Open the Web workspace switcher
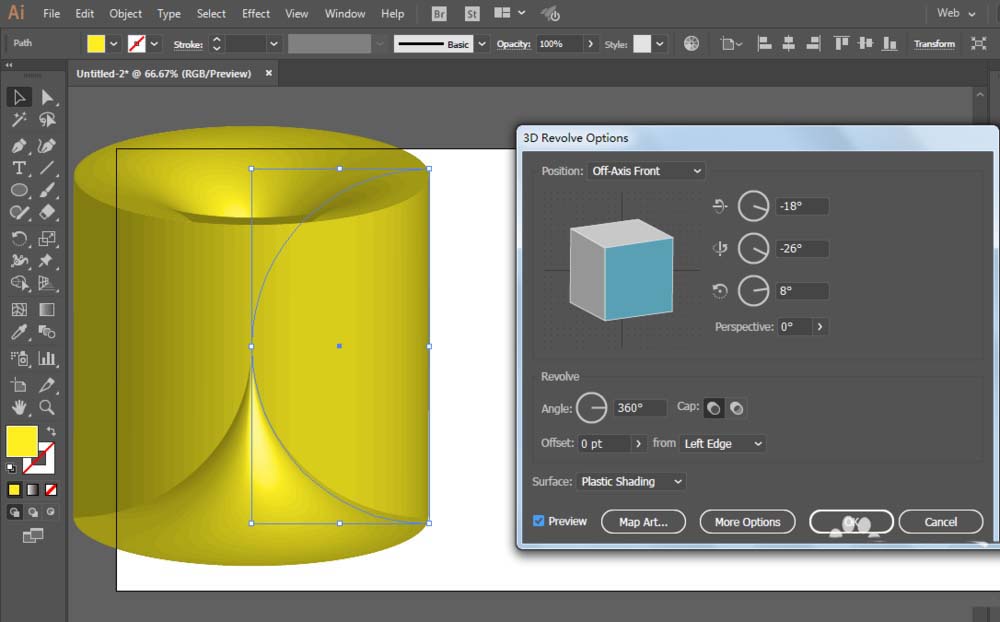Screen dimensions: 1000x622 956,13
